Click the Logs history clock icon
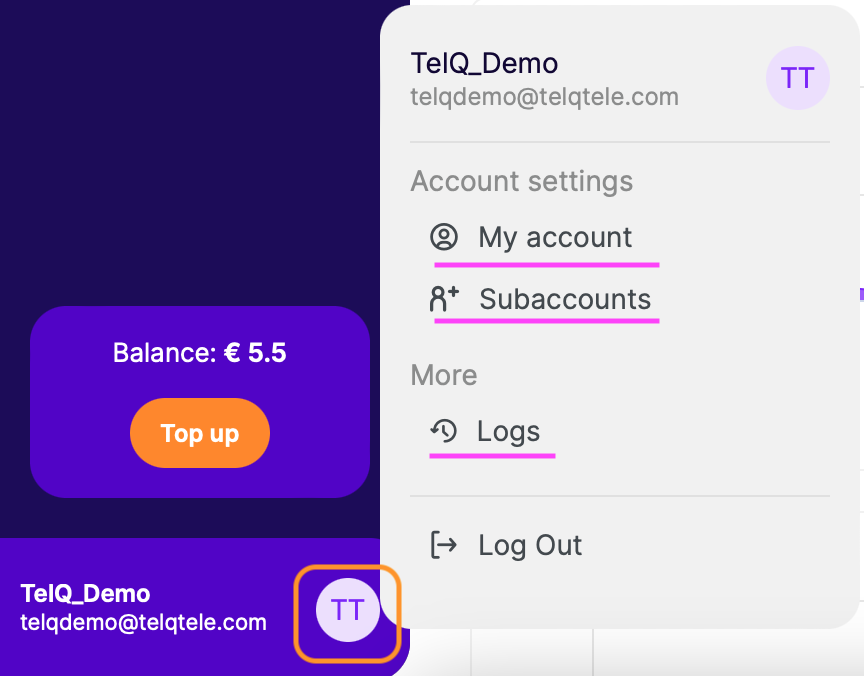This screenshot has height=676, width=864. point(443,431)
